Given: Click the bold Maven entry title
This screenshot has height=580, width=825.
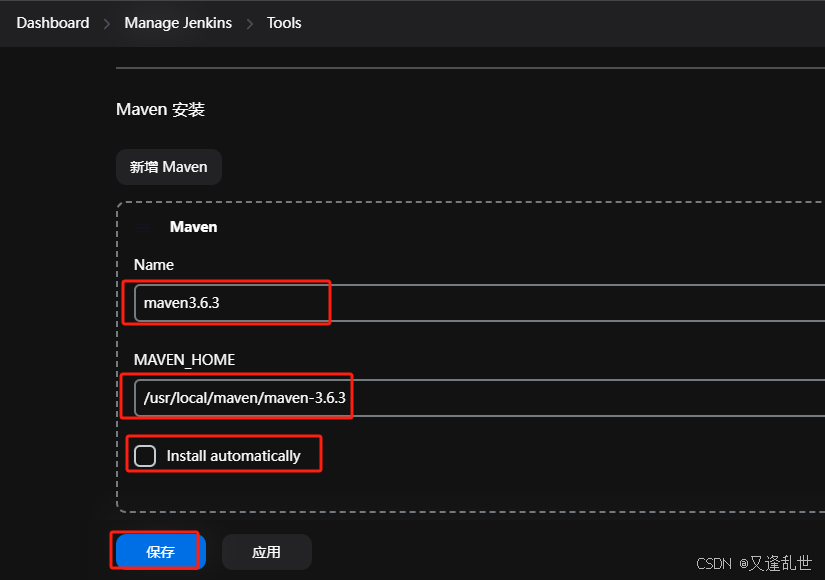Looking at the screenshot, I should point(193,227).
